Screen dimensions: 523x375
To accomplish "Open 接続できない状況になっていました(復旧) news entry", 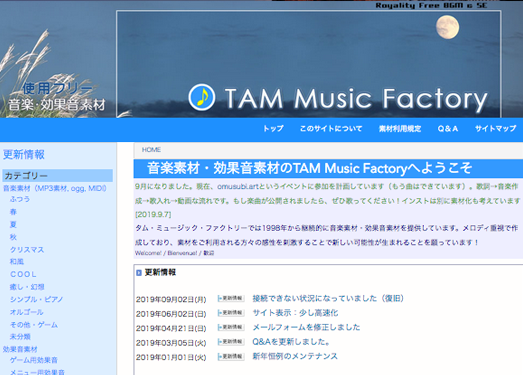I will coord(328,298).
